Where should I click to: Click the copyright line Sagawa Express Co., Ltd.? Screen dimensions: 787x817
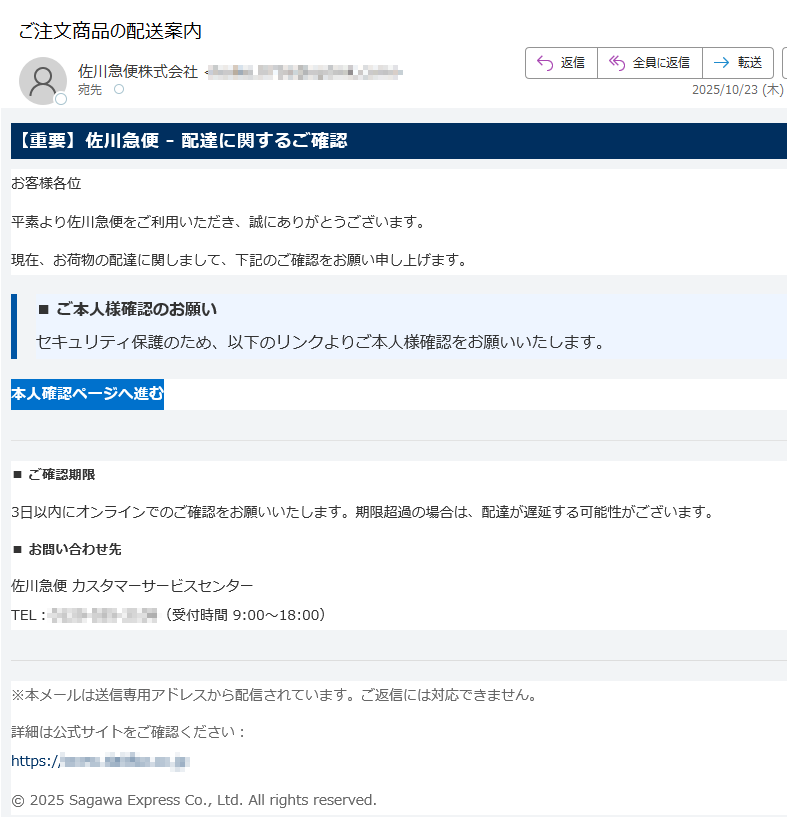point(193,800)
